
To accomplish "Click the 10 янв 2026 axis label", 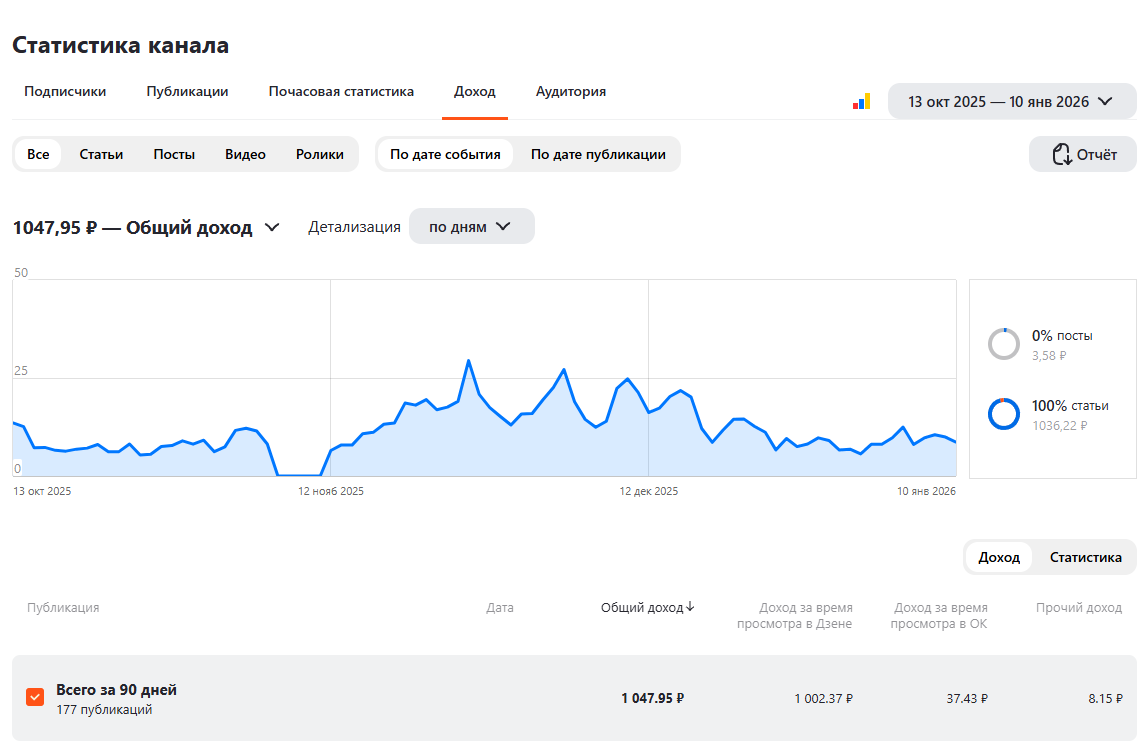I will pos(926,491).
